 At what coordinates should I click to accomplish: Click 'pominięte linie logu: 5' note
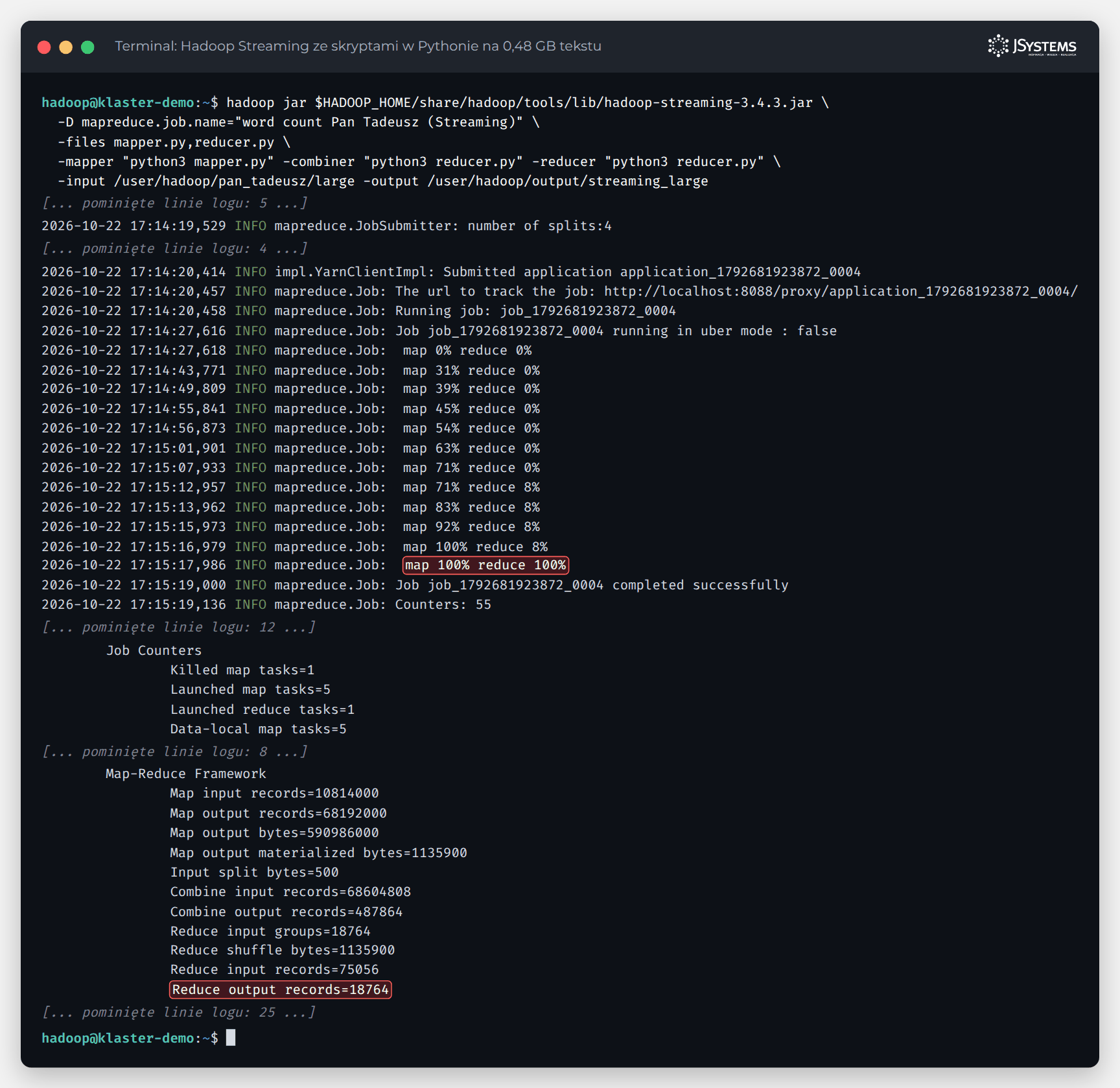tap(175, 203)
